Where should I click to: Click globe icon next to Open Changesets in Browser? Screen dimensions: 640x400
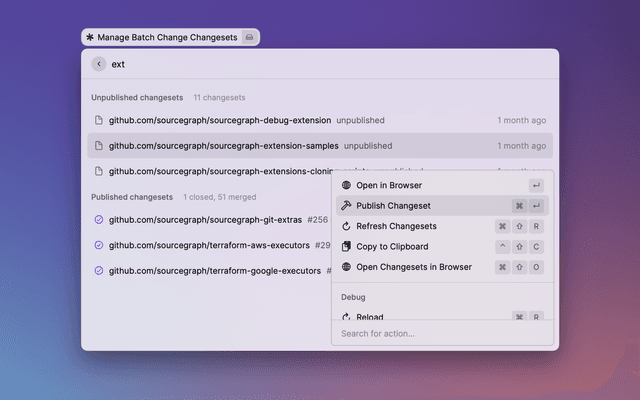pyautogui.click(x=346, y=267)
